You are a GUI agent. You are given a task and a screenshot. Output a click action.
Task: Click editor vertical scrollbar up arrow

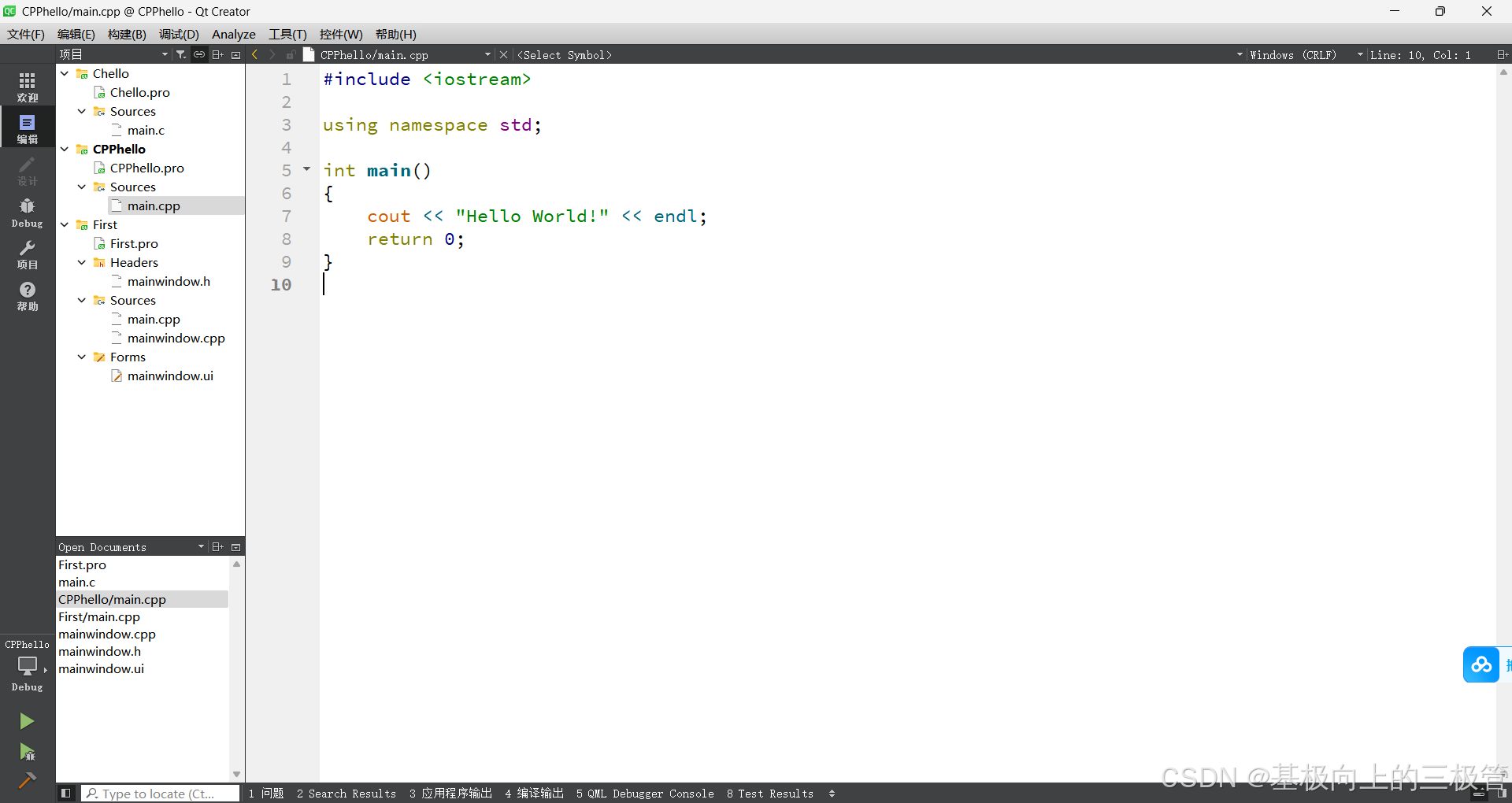point(1503,72)
